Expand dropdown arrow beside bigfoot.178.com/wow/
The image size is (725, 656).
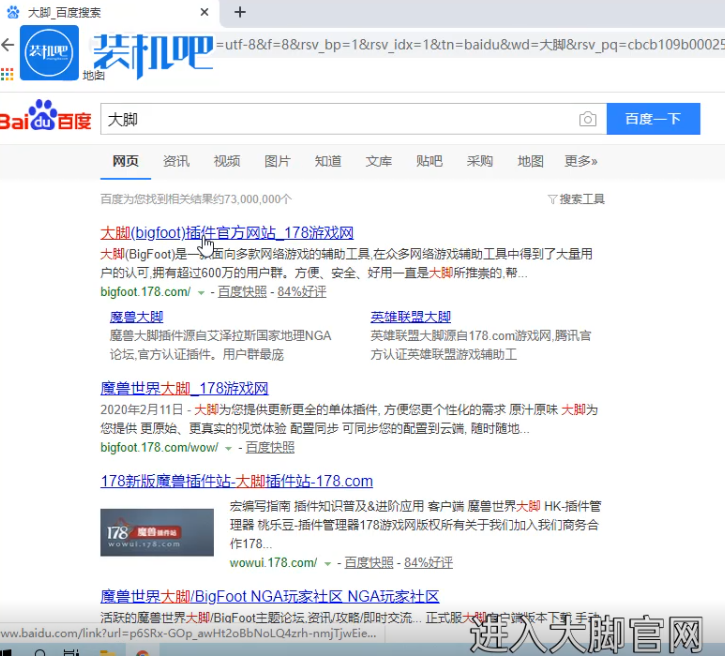[229, 447]
